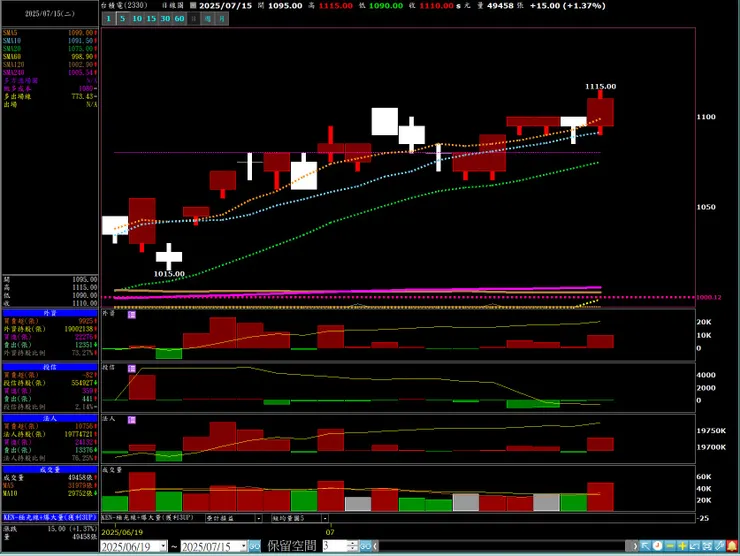Switch to the monthly (月) chart period
This screenshot has height=556, width=740.
(222, 18)
